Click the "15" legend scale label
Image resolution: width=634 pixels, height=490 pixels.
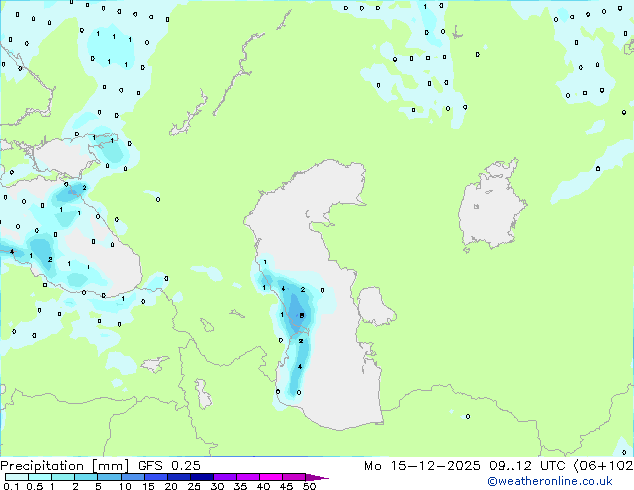(x=148, y=486)
